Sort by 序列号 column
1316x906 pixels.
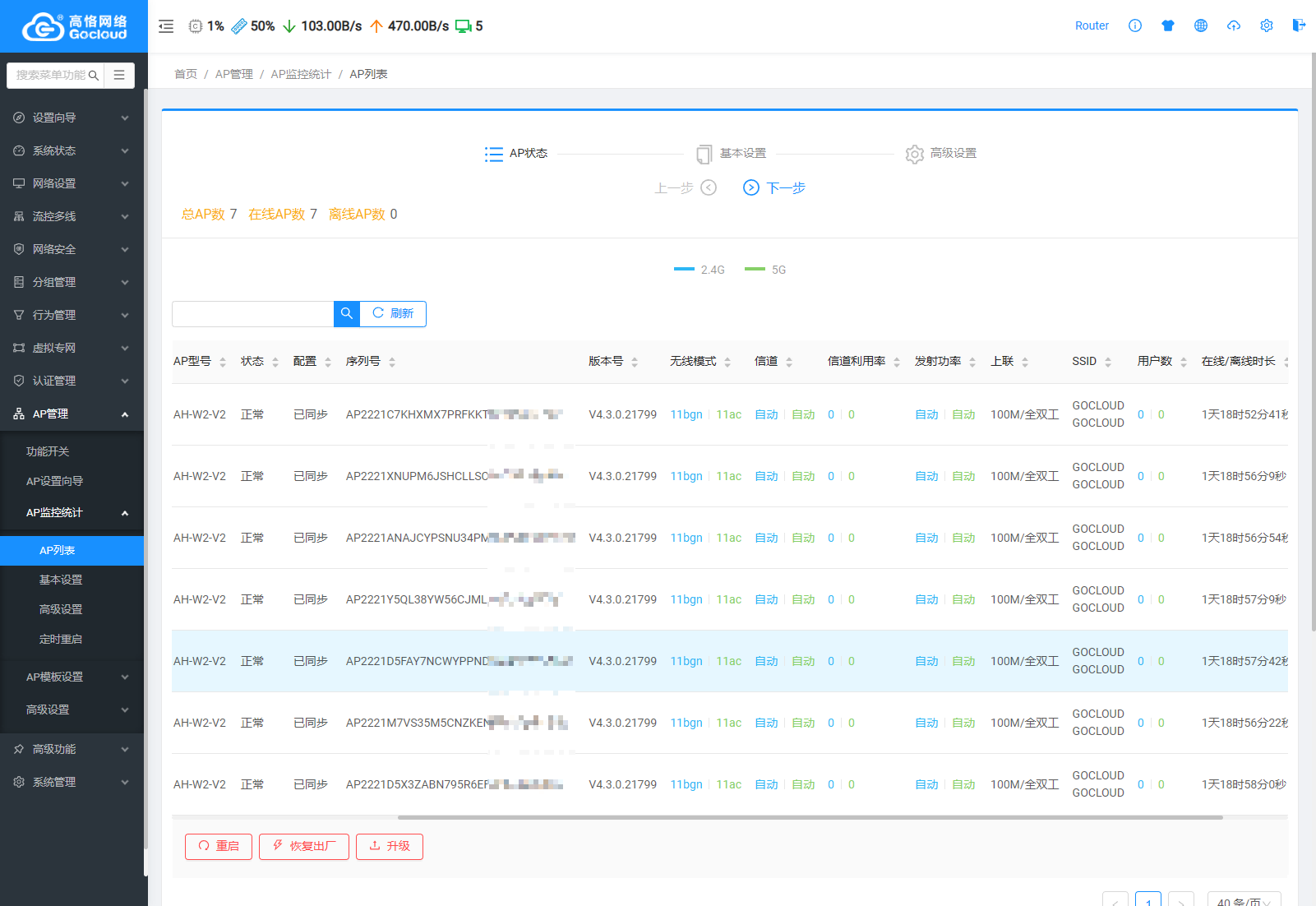click(x=392, y=362)
